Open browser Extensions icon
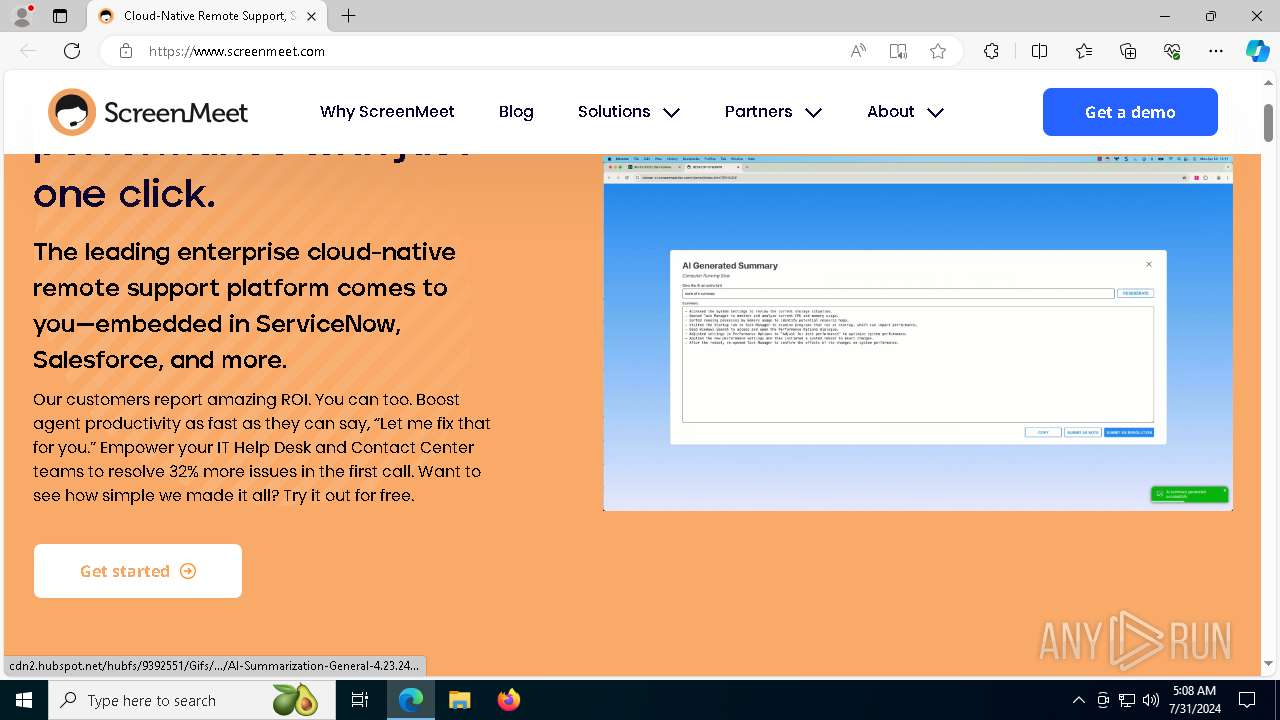The height and width of the screenshot is (720, 1280). click(x=991, y=51)
